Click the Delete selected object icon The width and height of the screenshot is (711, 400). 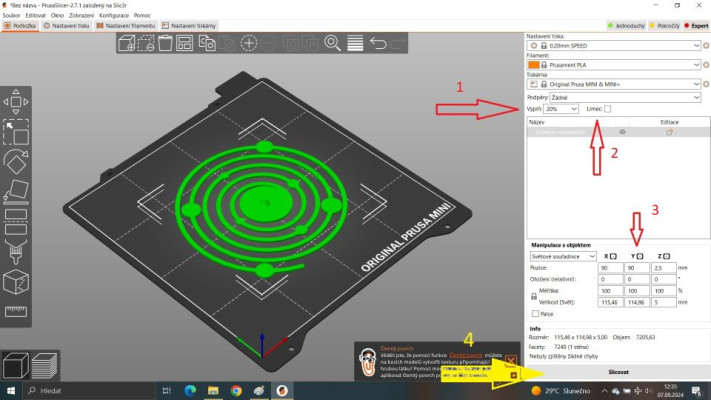click(146, 44)
